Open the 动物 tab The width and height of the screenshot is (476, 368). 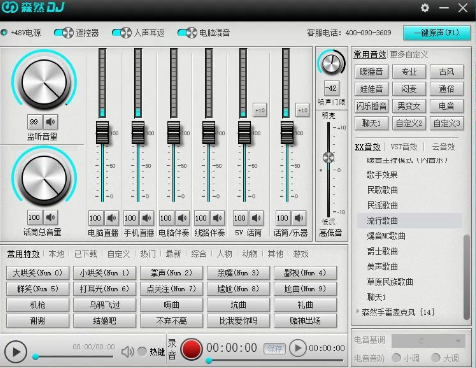249,254
